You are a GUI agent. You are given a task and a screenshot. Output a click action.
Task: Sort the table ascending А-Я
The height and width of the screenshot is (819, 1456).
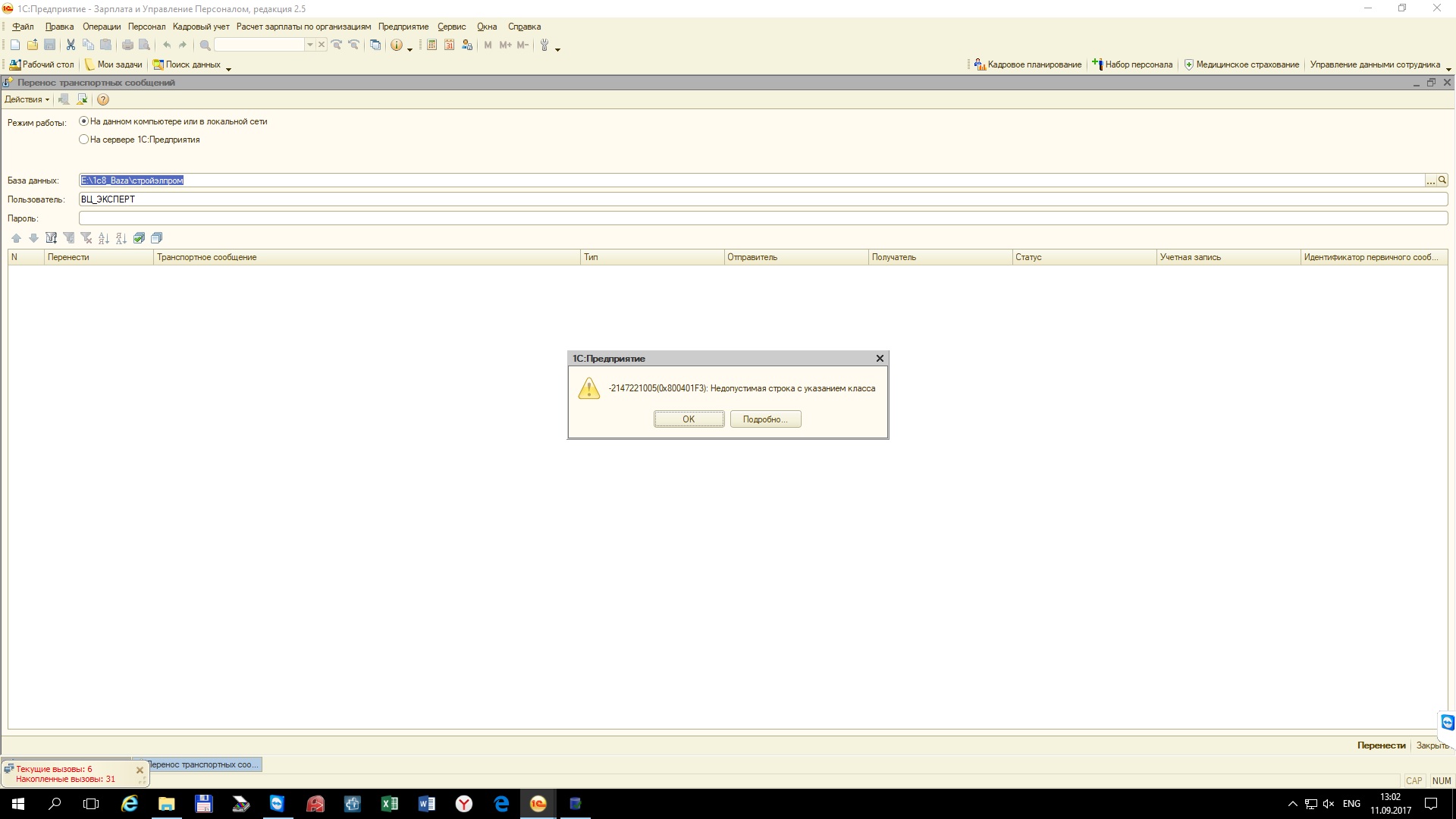coord(104,238)
